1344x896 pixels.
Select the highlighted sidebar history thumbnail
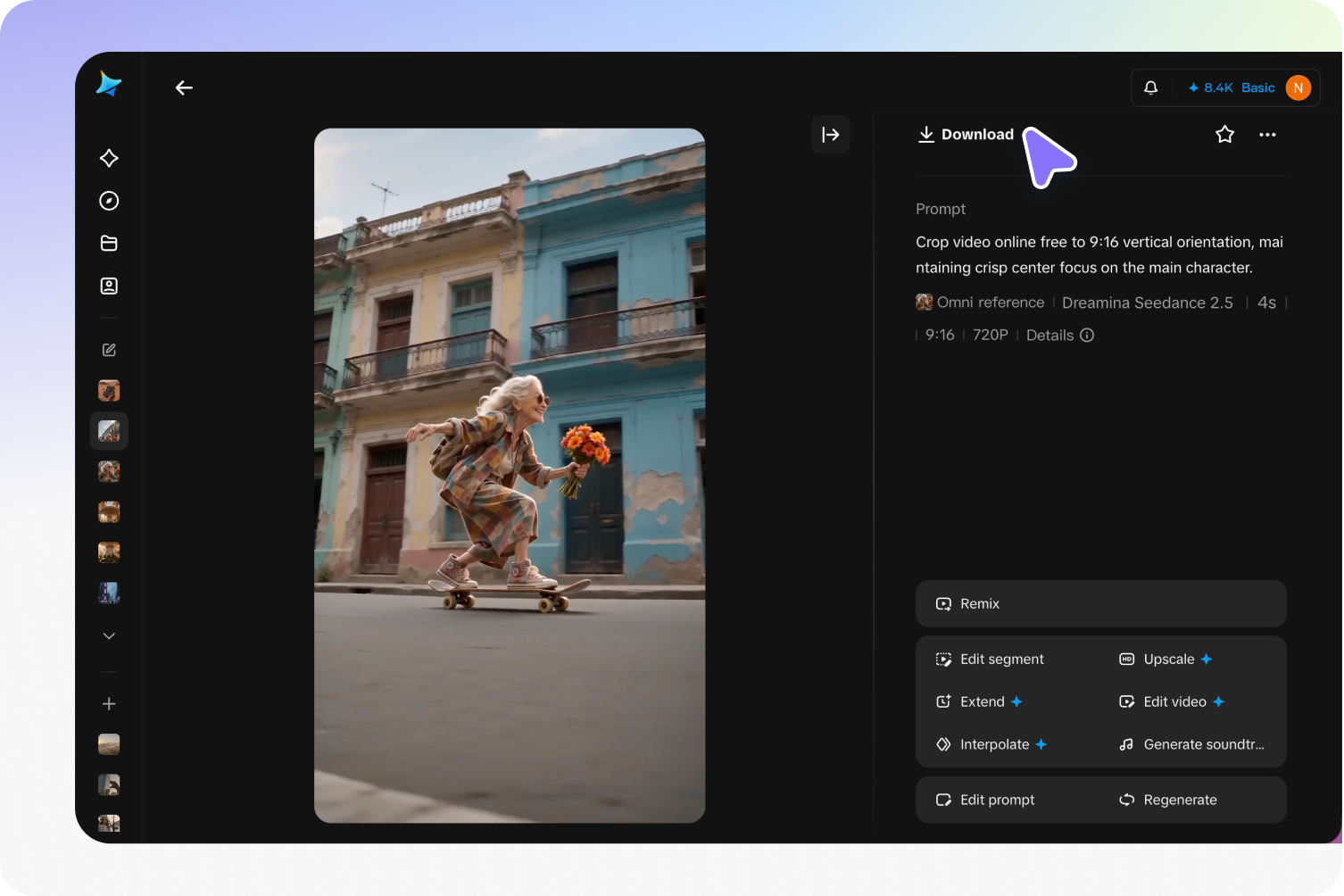coord(109,431)
